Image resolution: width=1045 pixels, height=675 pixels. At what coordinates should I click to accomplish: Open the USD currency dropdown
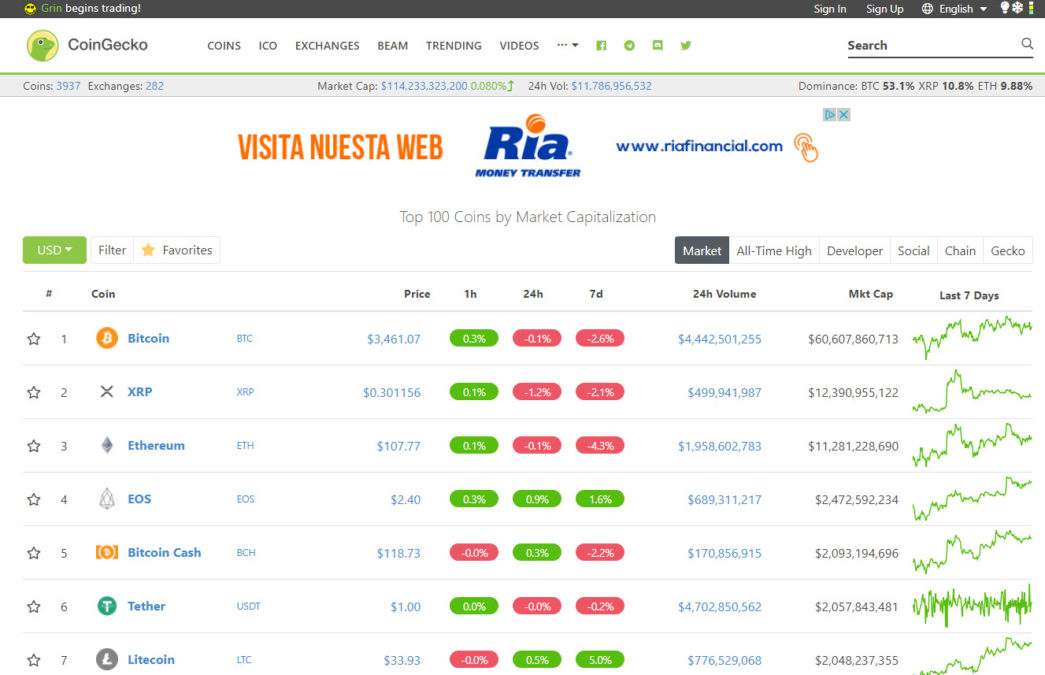(53, 249)
